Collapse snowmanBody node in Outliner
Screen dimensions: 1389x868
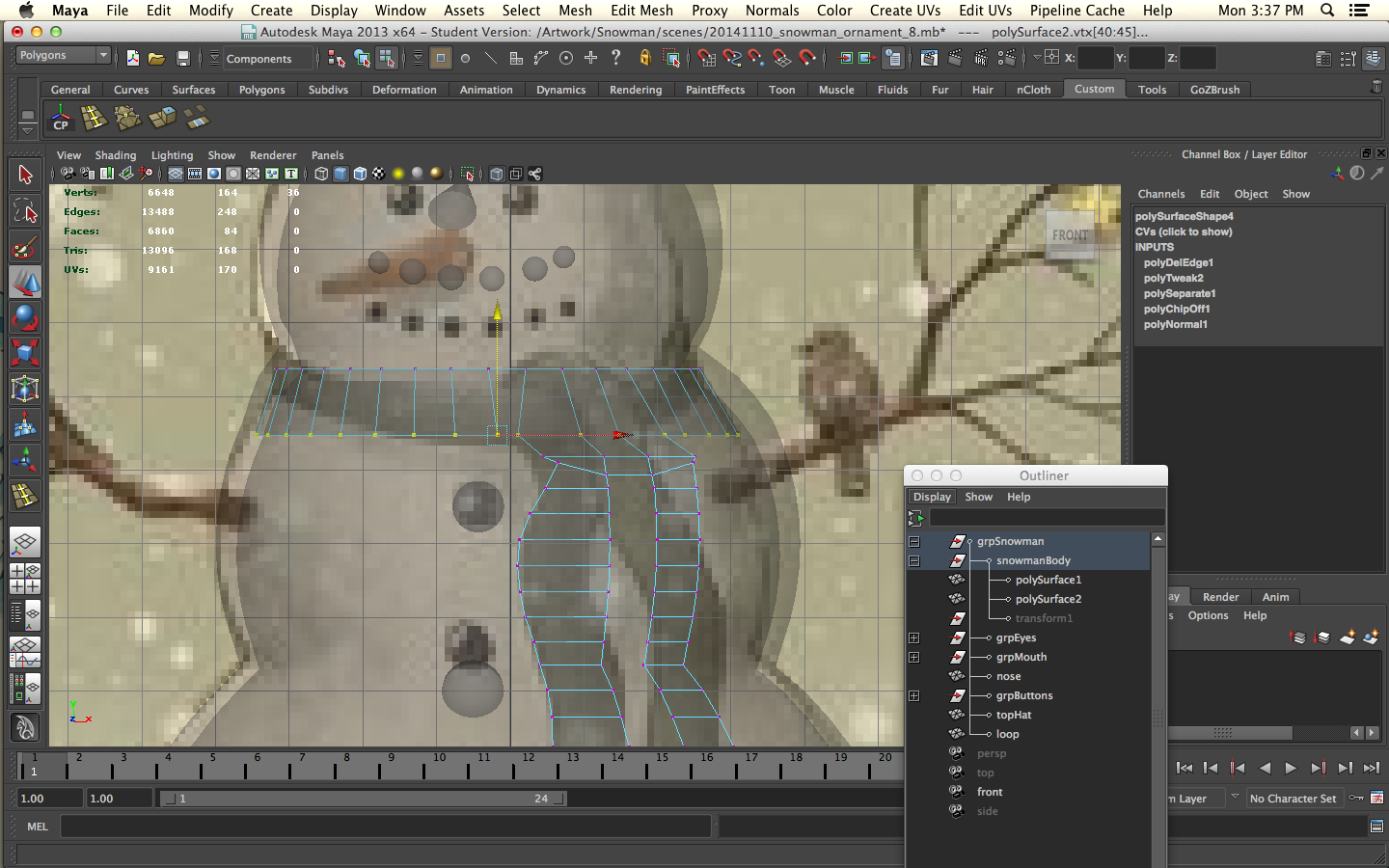click(x=913, y=560)
